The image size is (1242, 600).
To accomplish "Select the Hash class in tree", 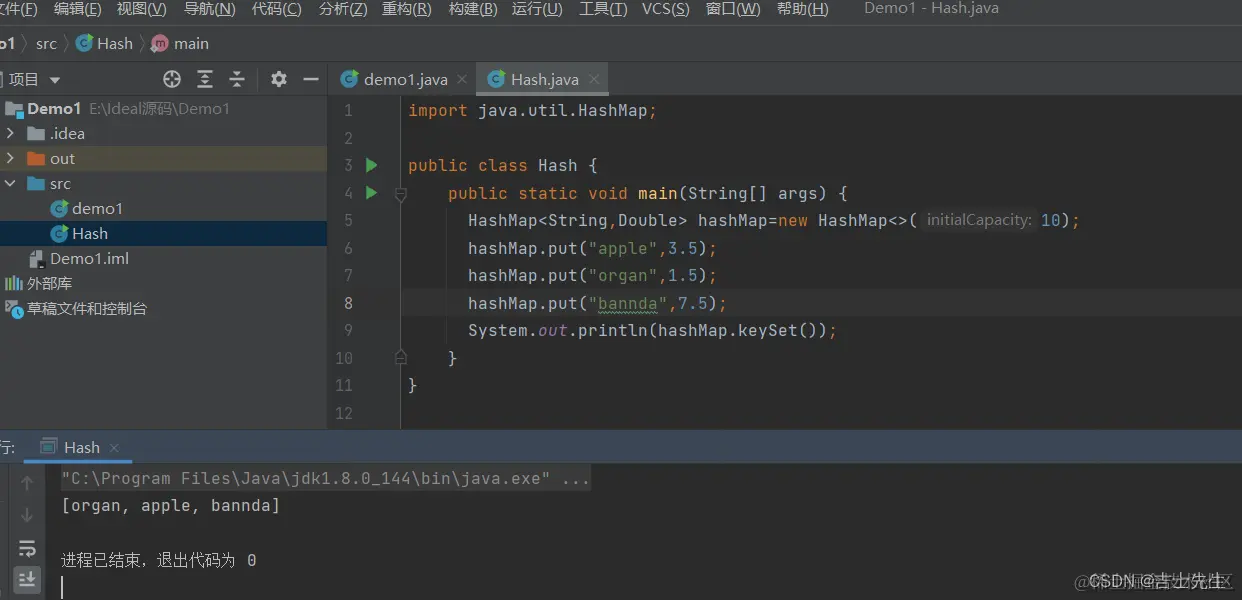I will pos(90,234).
